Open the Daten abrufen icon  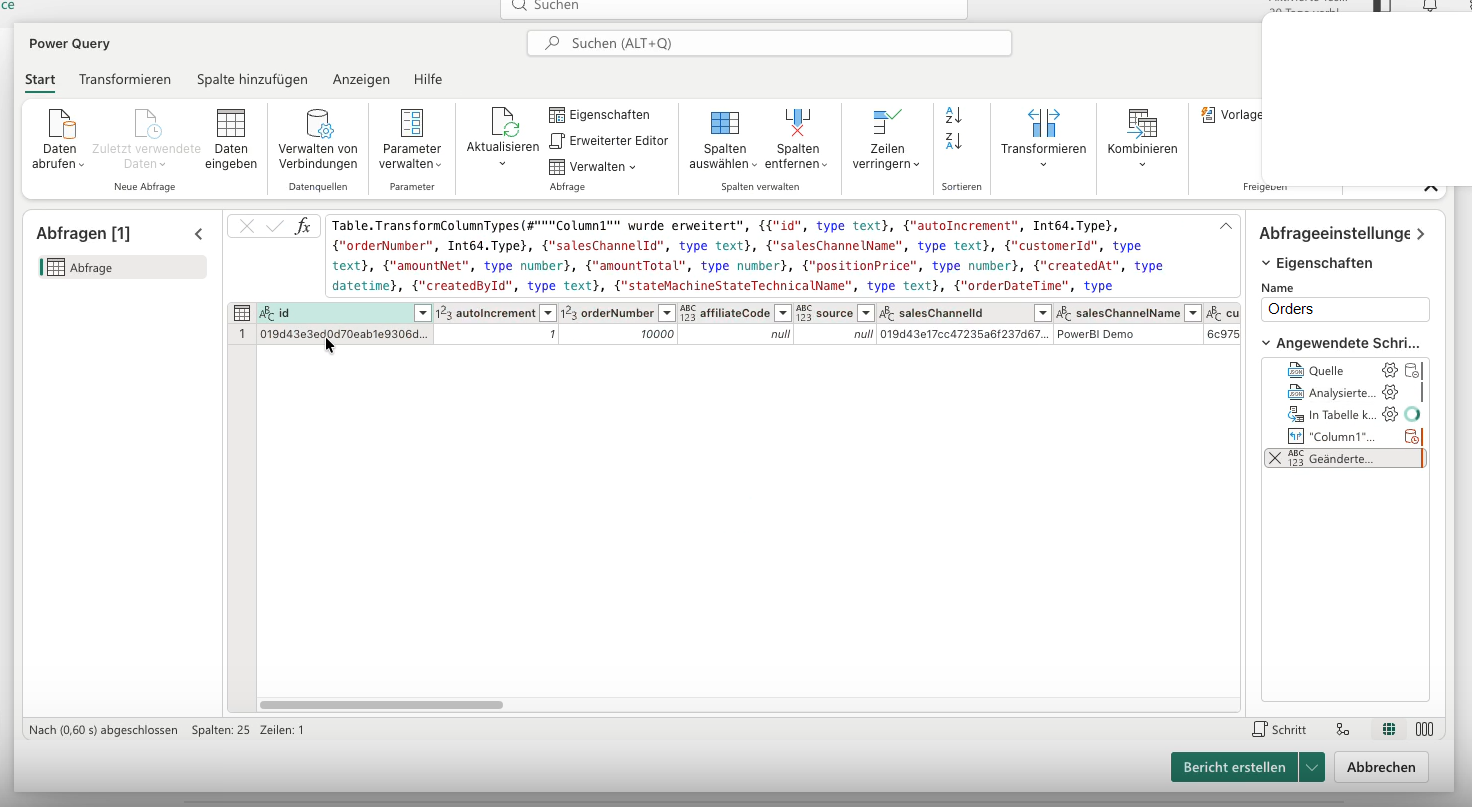pos(60,124)
